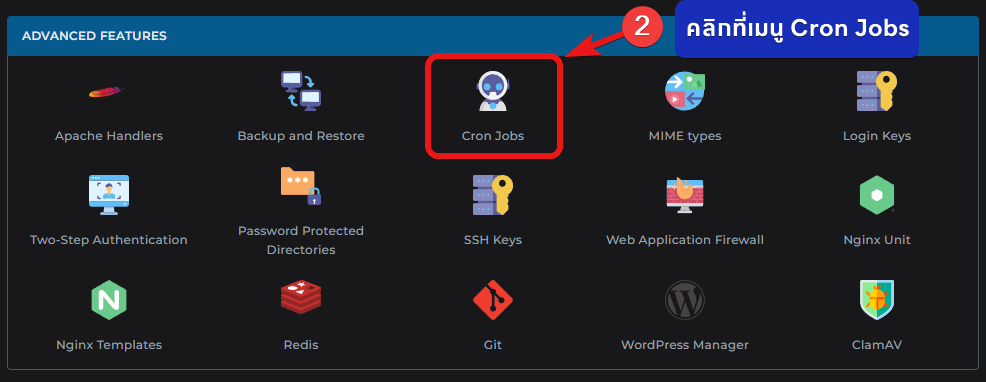
Task: Click the Git text label
Action: [x=493, y=345]
